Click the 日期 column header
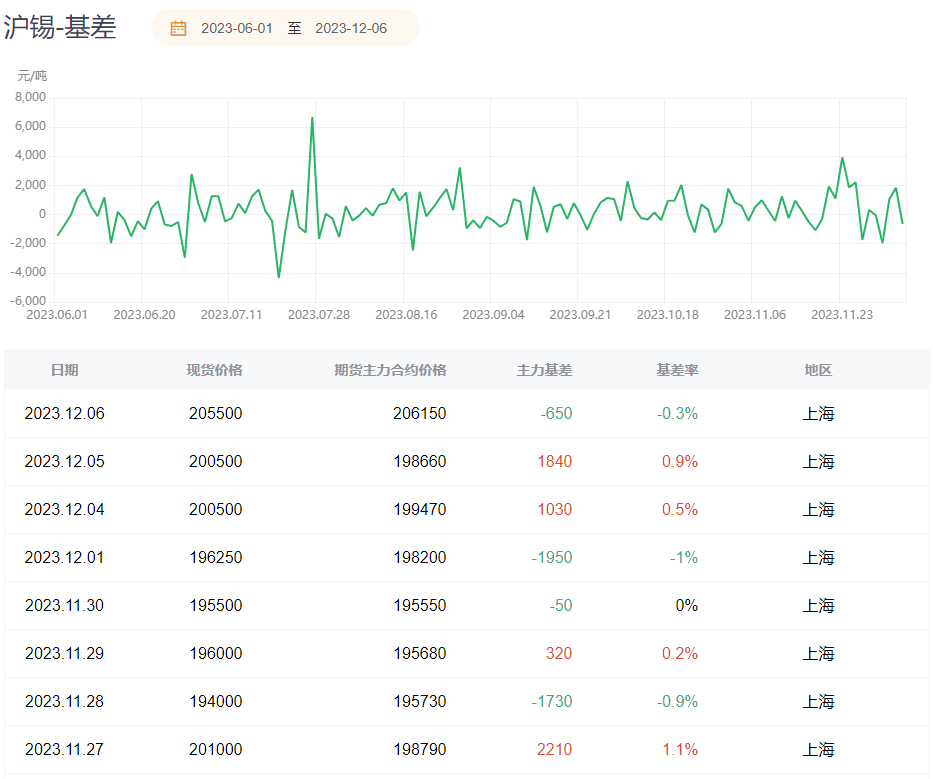This screenshot has height=779, width=933. point(64,370)
